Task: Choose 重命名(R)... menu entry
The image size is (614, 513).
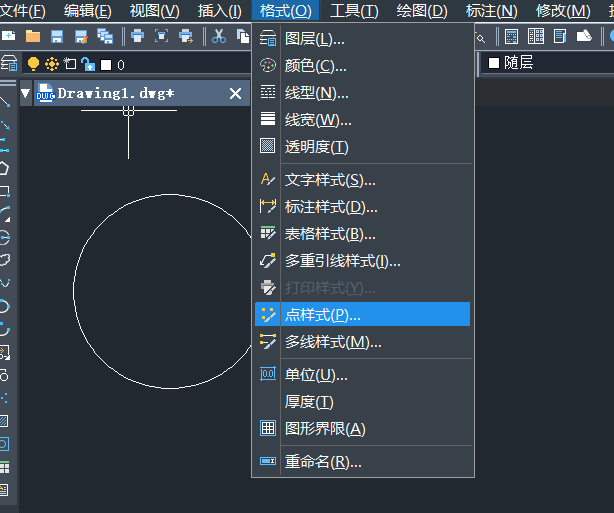Action: [x=362, y=462]
